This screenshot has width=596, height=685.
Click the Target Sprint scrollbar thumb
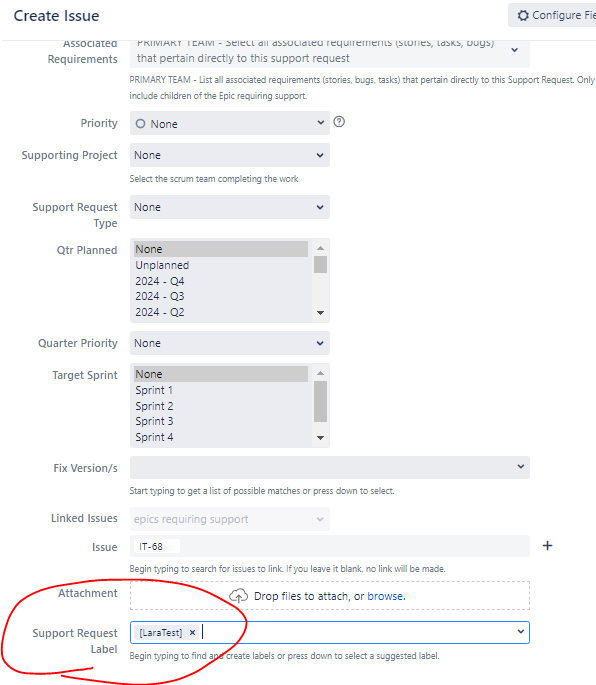(x=320, y=401)
